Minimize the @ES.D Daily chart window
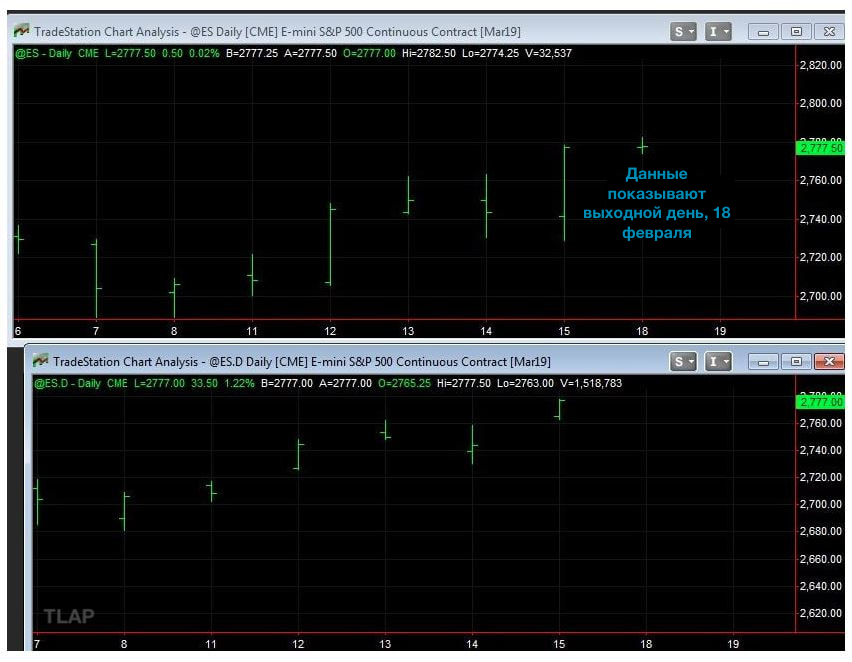 point(763,362)
